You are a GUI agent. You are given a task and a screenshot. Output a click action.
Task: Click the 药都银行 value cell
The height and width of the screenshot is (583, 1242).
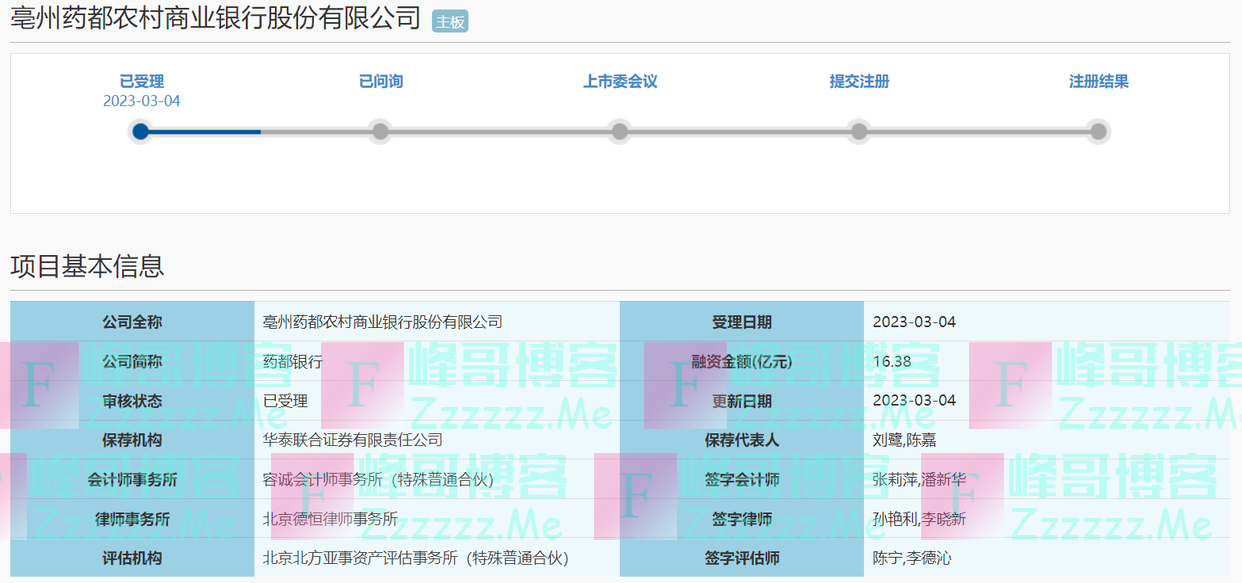click(437, 361)
